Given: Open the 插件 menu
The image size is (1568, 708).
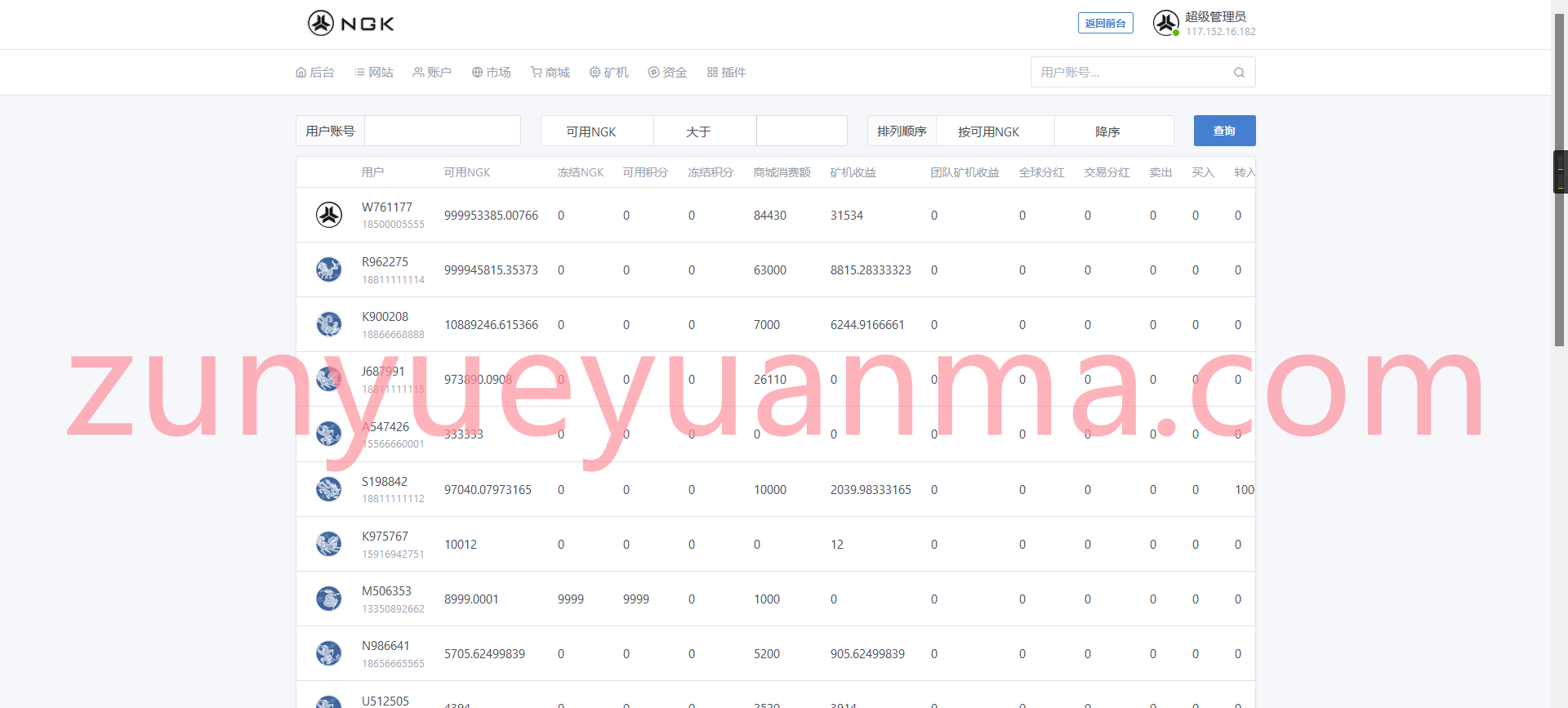Looking at the screenshot, I should point(726,72).
